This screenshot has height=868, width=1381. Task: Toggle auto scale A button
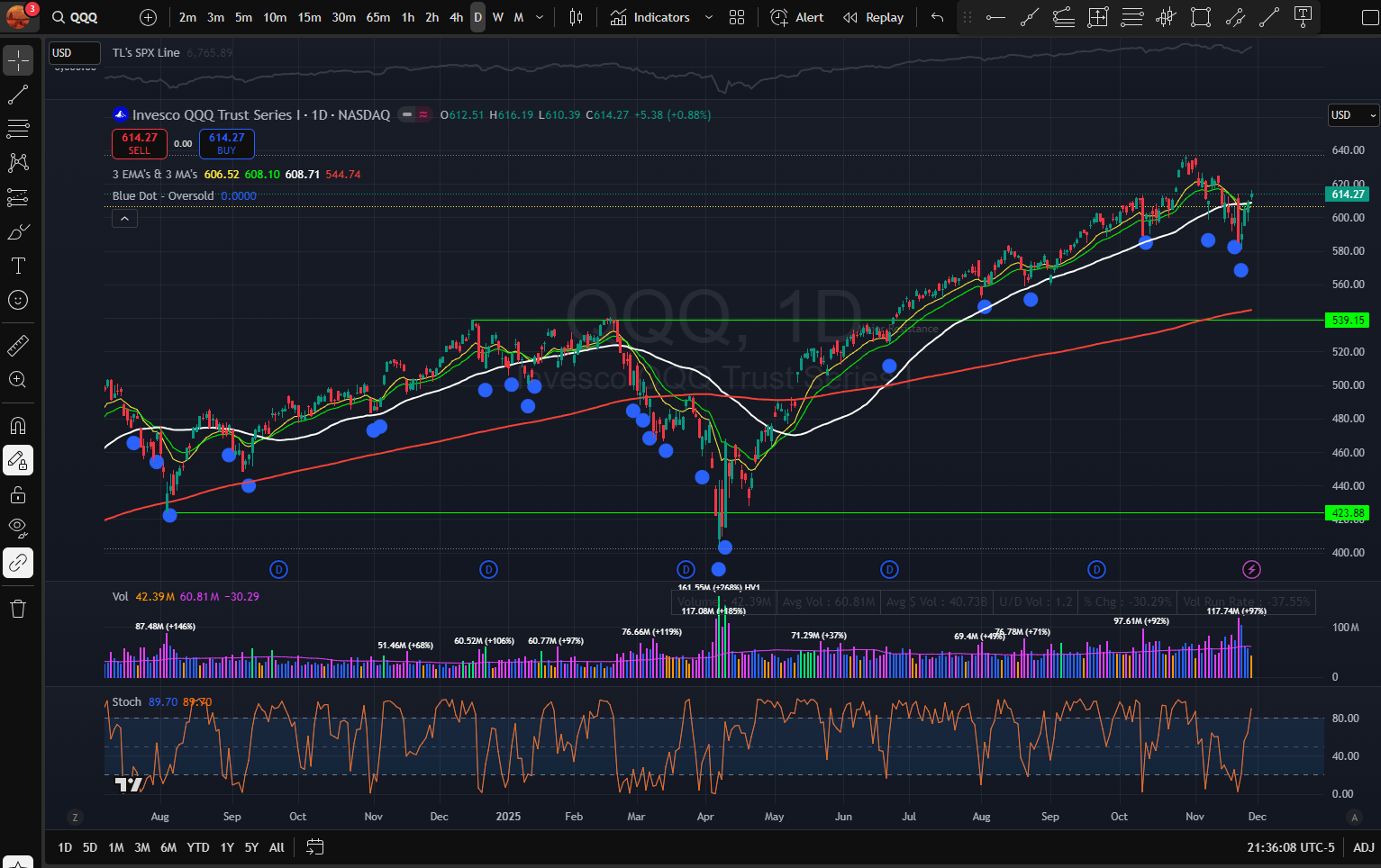tap(1353, 817)
